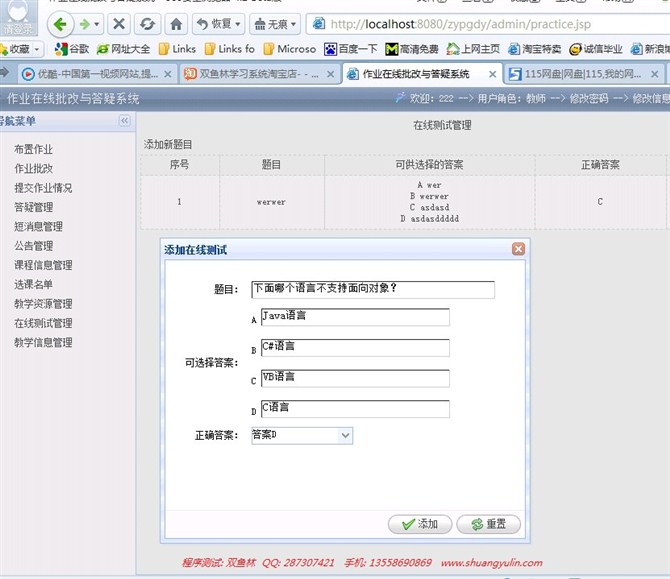Open 选课名单 in navigation menu
The image size is (670, 579).
point(33,284)
